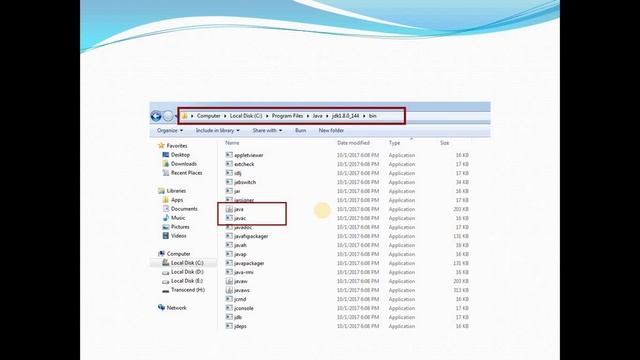Sort by the Date modified column header
The height and width of the screenshot is (360, 640).
(353, 143)
